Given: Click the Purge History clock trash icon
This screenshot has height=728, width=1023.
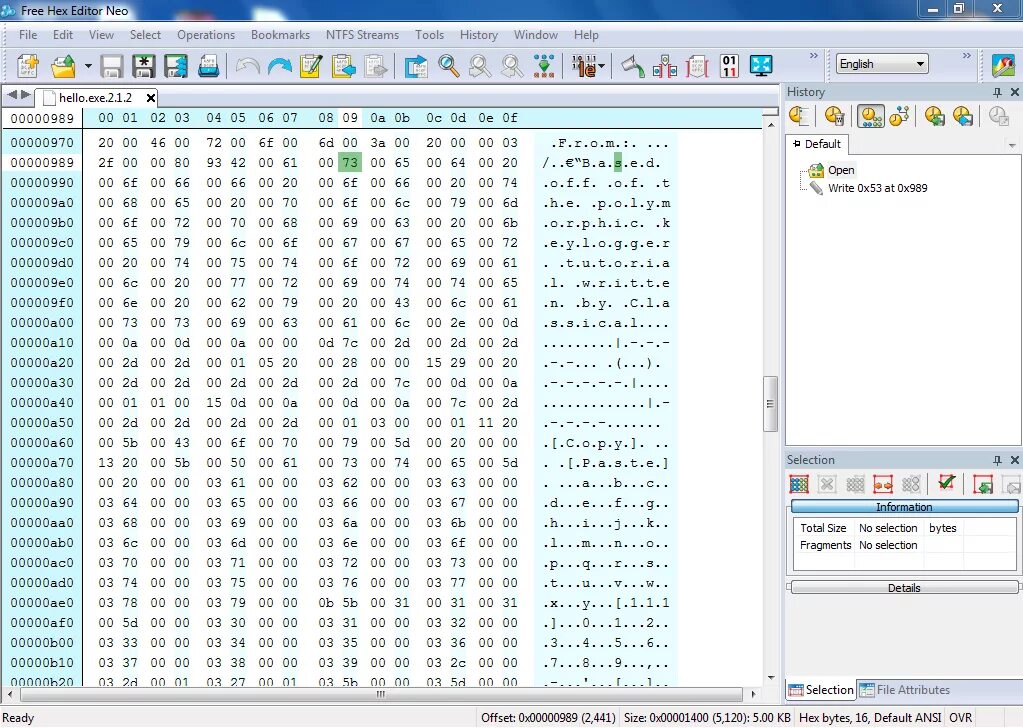Looking at the screenshot, I should point(834,116).
